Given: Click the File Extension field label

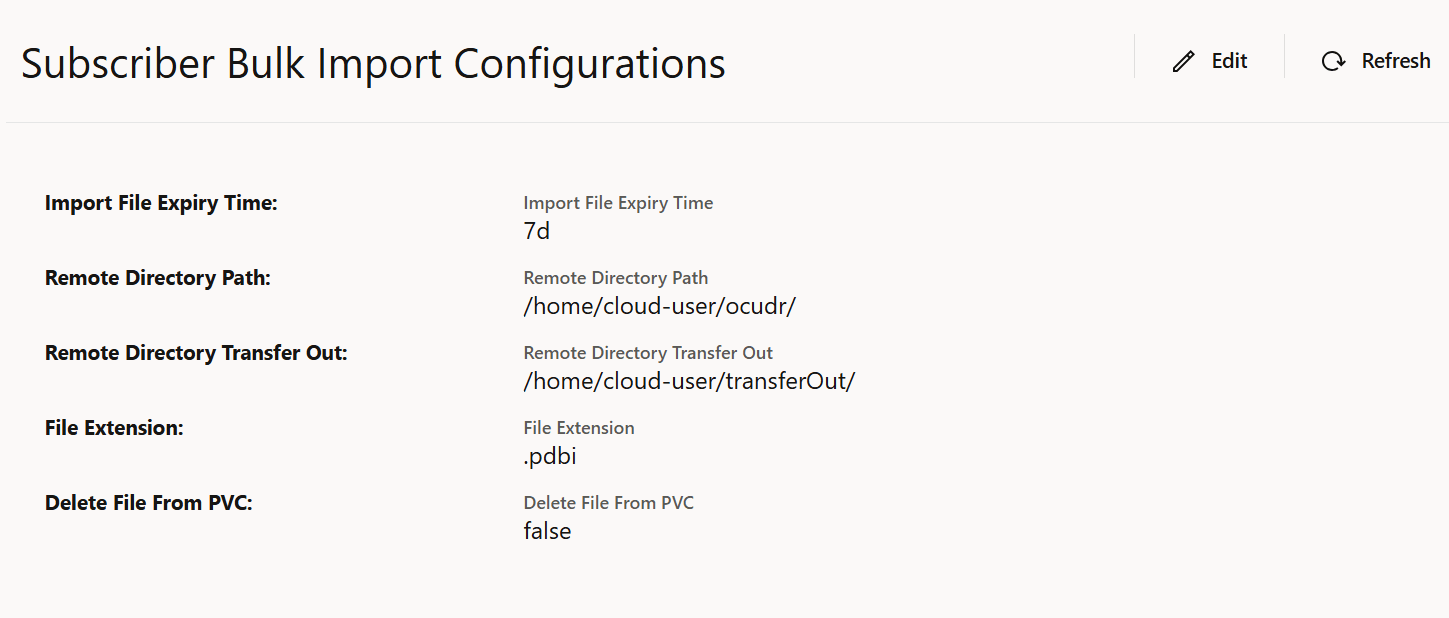Looking at the screenshot, I should pos(114,427).
